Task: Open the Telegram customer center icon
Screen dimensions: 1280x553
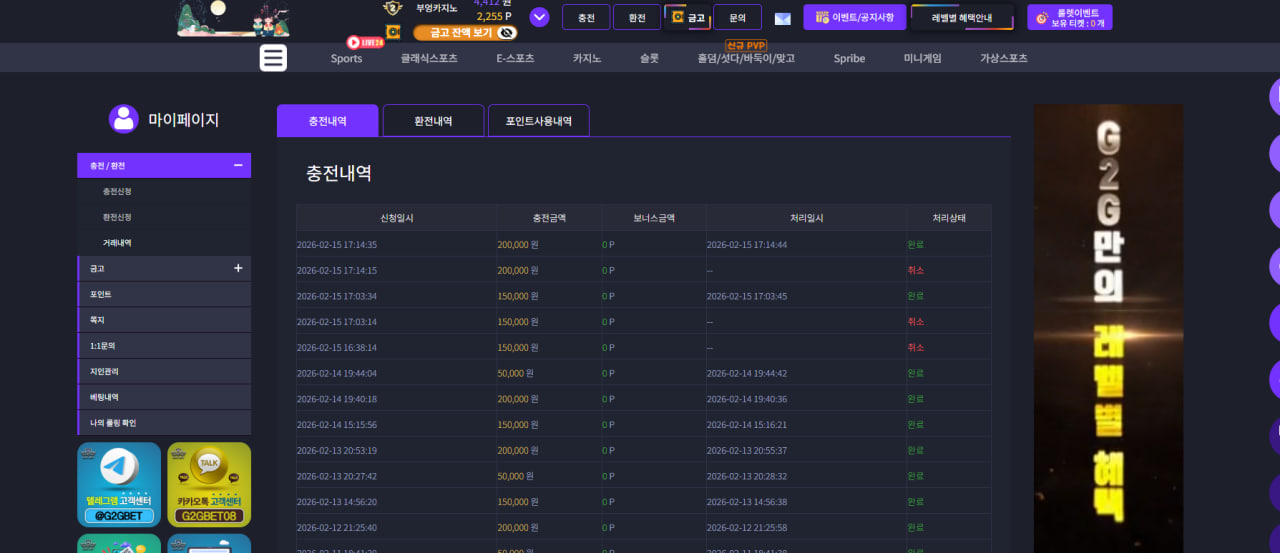Action: (x=119, y=484)
